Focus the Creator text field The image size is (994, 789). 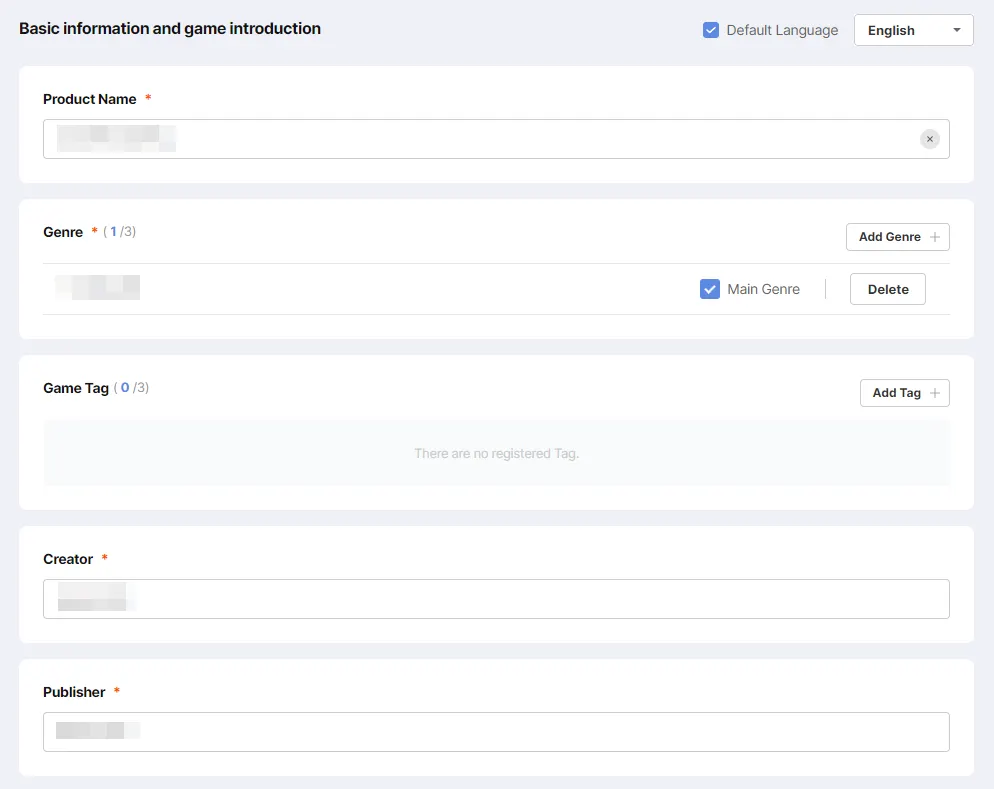(496, 599)
